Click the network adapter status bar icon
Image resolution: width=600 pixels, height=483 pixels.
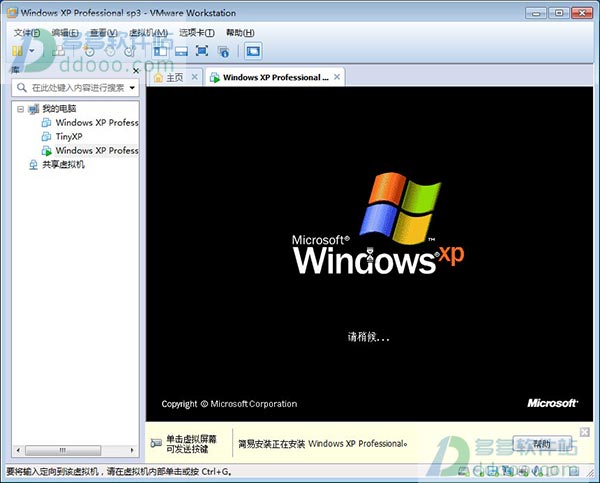[508, 472]
